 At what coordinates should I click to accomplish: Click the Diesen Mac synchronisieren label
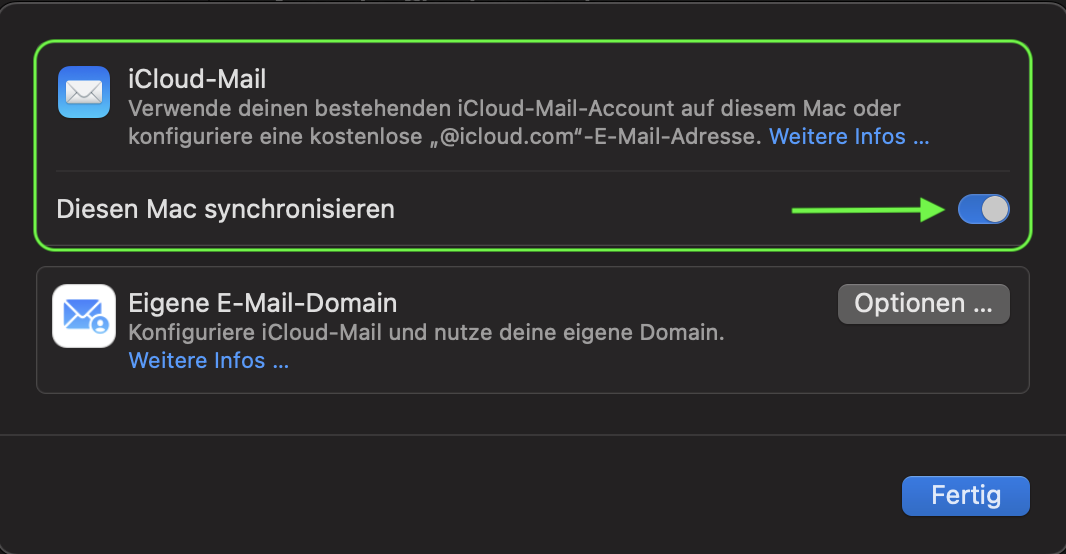point(226,209)
